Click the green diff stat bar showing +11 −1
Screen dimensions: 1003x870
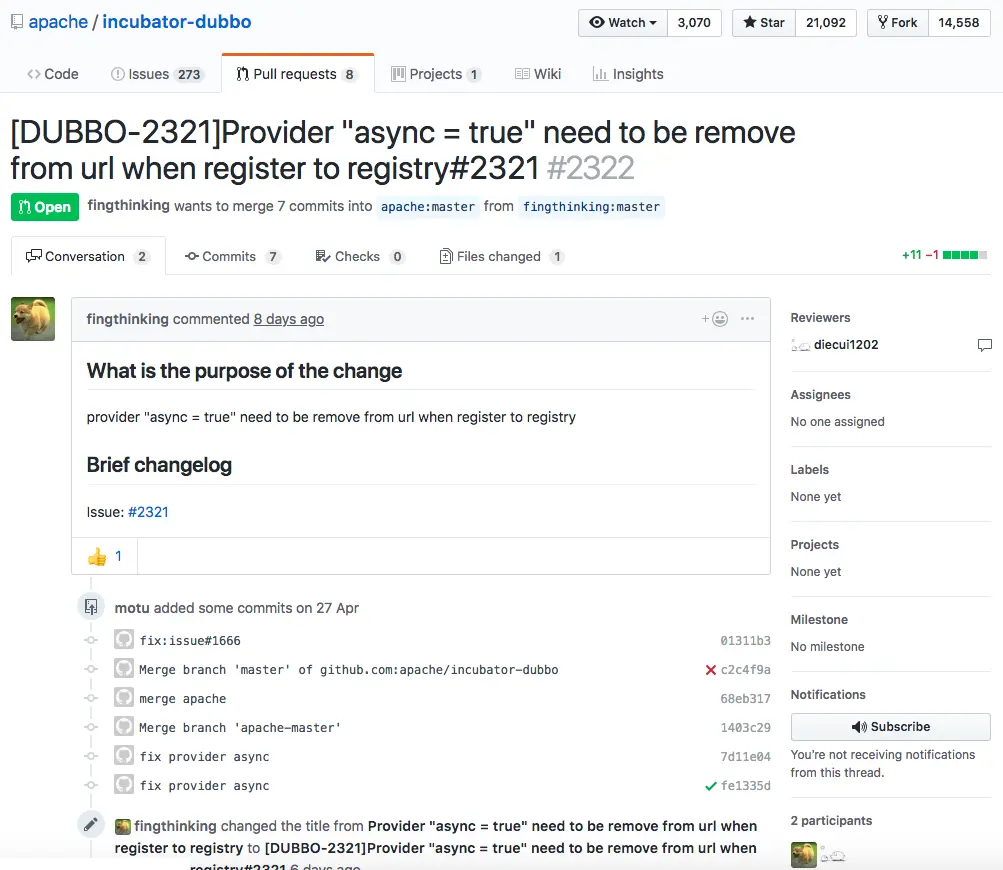point(963,254)
